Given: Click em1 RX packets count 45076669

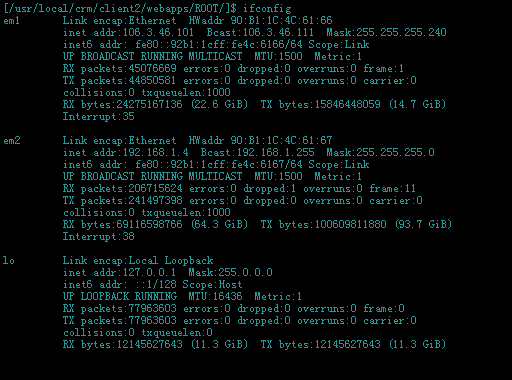Looking at the screenshot, I should pos(152,68).
